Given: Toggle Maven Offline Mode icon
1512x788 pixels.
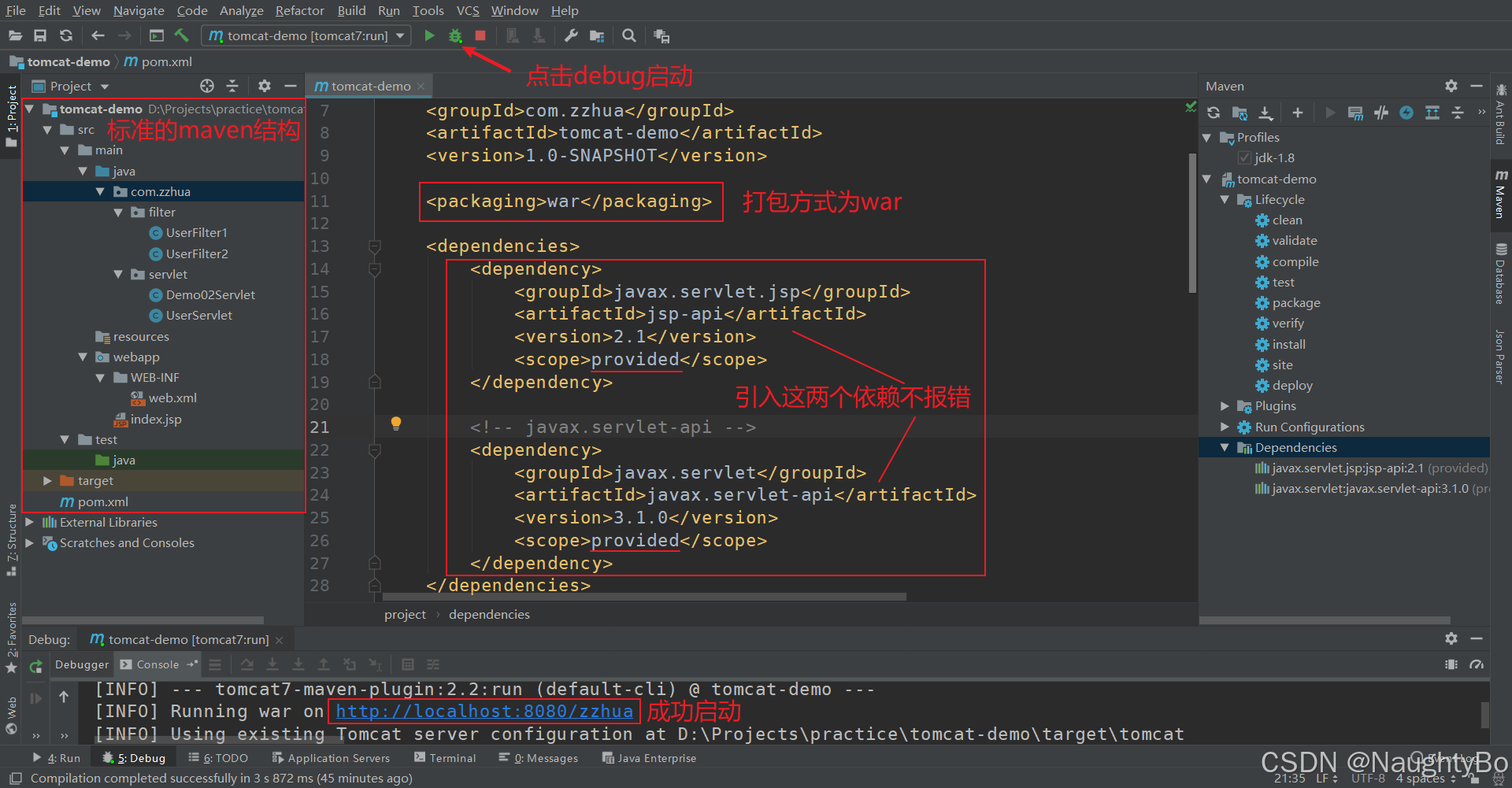Looking at the screenshot, I should point(1381,113).
